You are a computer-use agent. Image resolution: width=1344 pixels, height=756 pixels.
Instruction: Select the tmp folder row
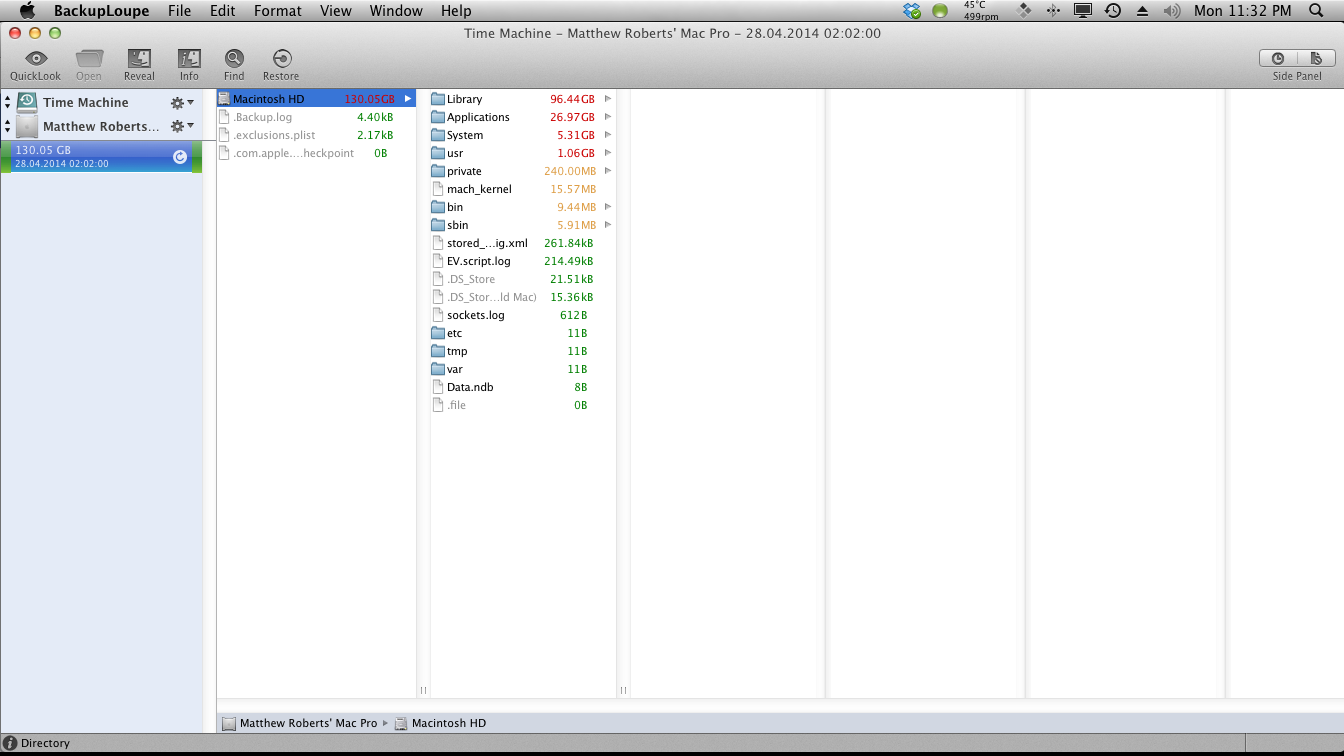[523, 351]
